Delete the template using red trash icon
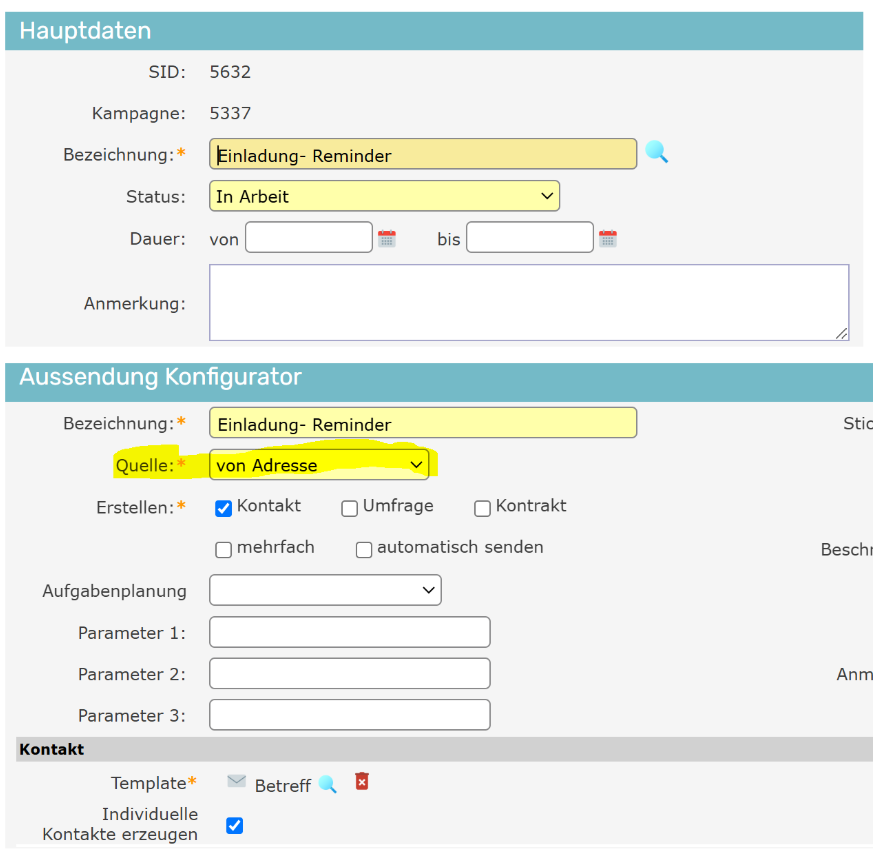 tap(362, 782)
